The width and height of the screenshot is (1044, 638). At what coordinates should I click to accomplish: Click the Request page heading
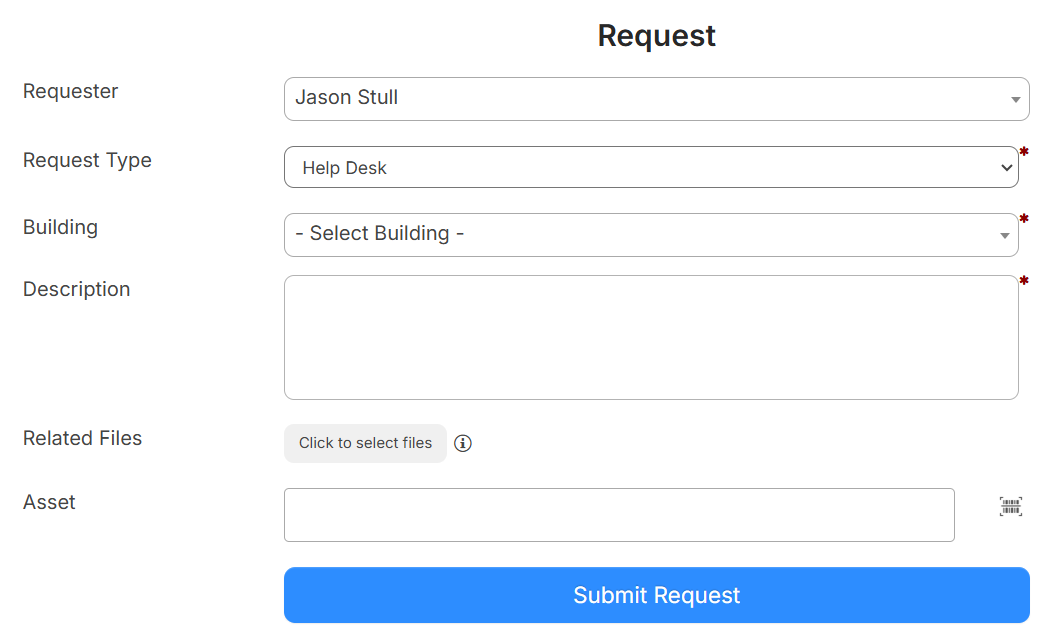656,35
